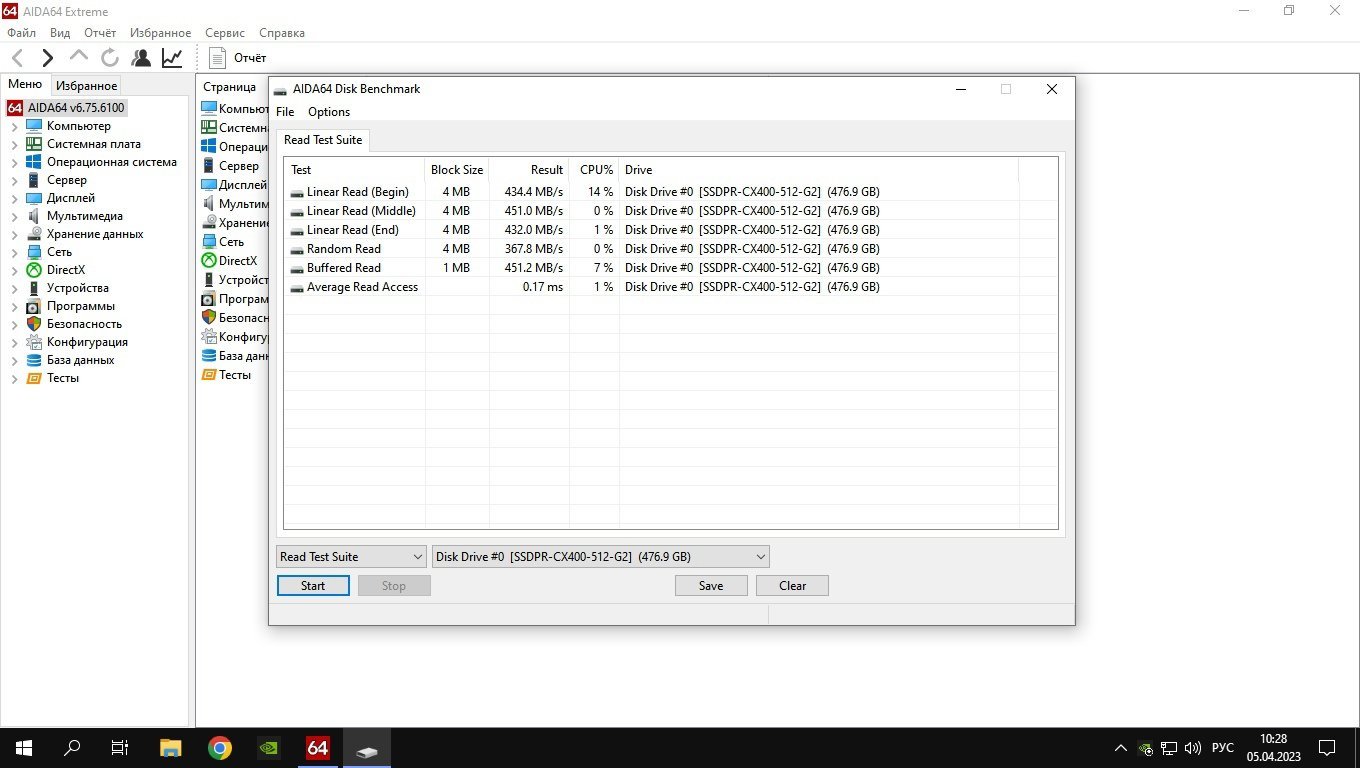
Task: Click the Clear results button
Action: (x=792, y=586)
